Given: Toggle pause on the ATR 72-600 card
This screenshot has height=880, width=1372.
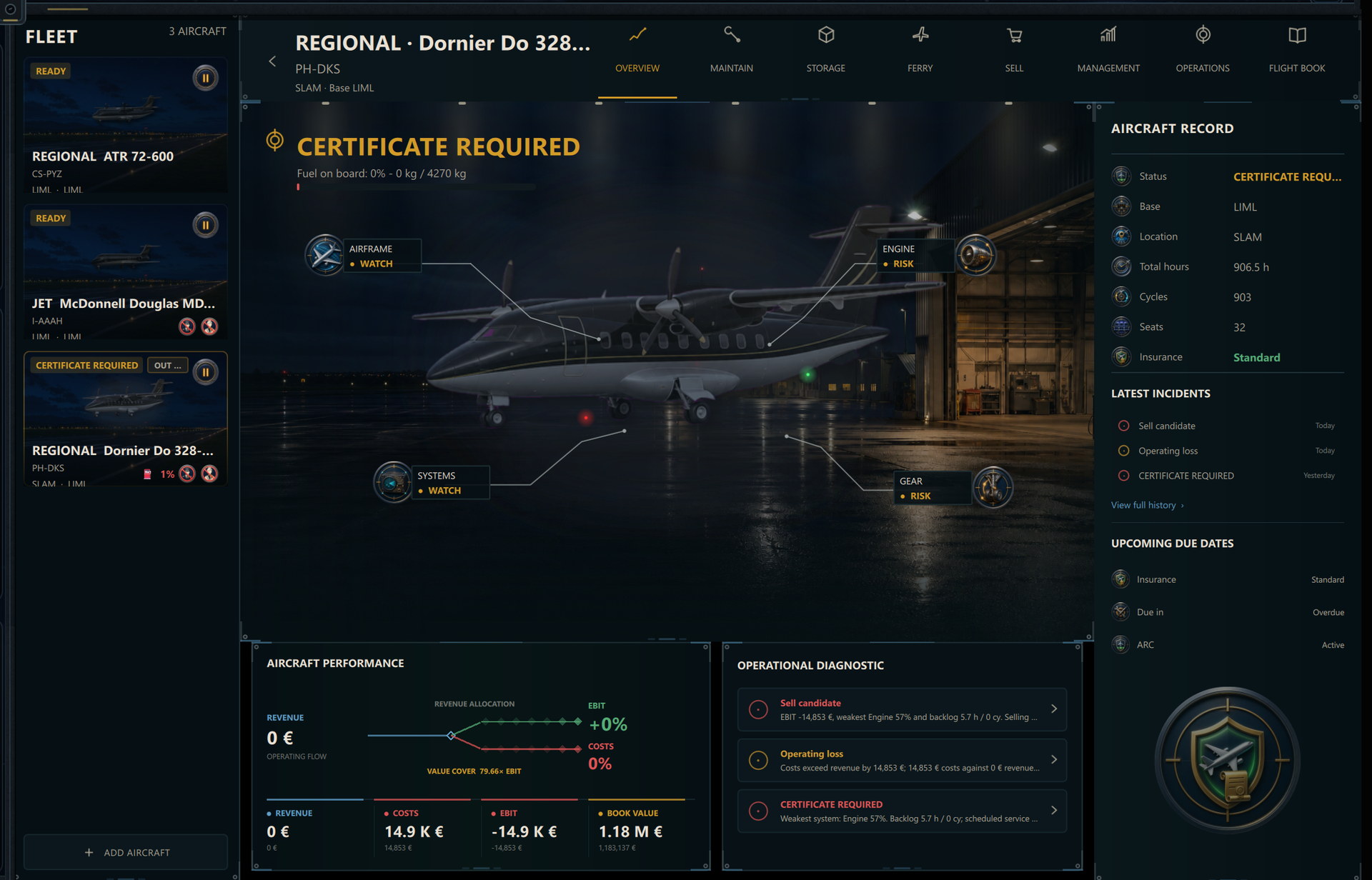Looking at the screenshot, I should coord(205,78).
